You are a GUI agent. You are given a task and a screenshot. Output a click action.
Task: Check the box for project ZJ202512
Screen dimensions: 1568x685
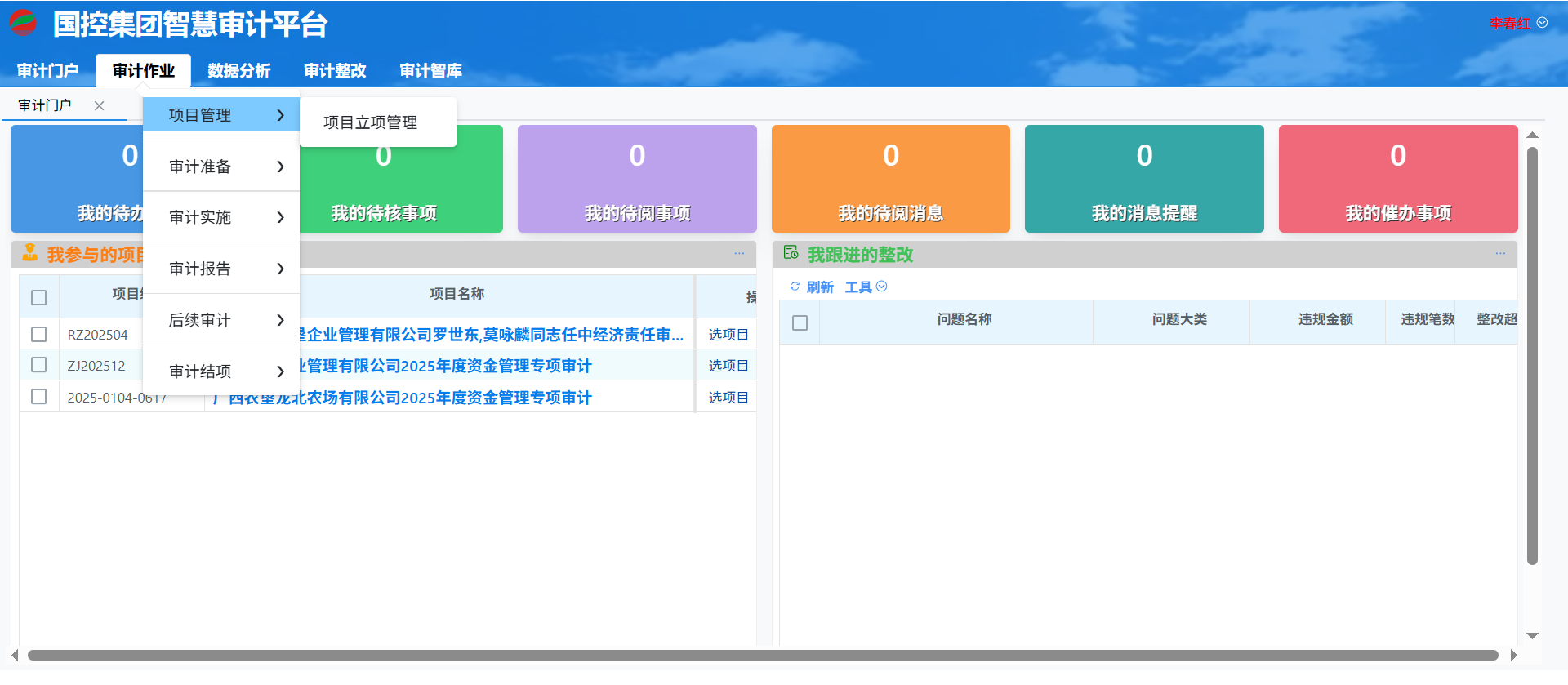[38, 365]
